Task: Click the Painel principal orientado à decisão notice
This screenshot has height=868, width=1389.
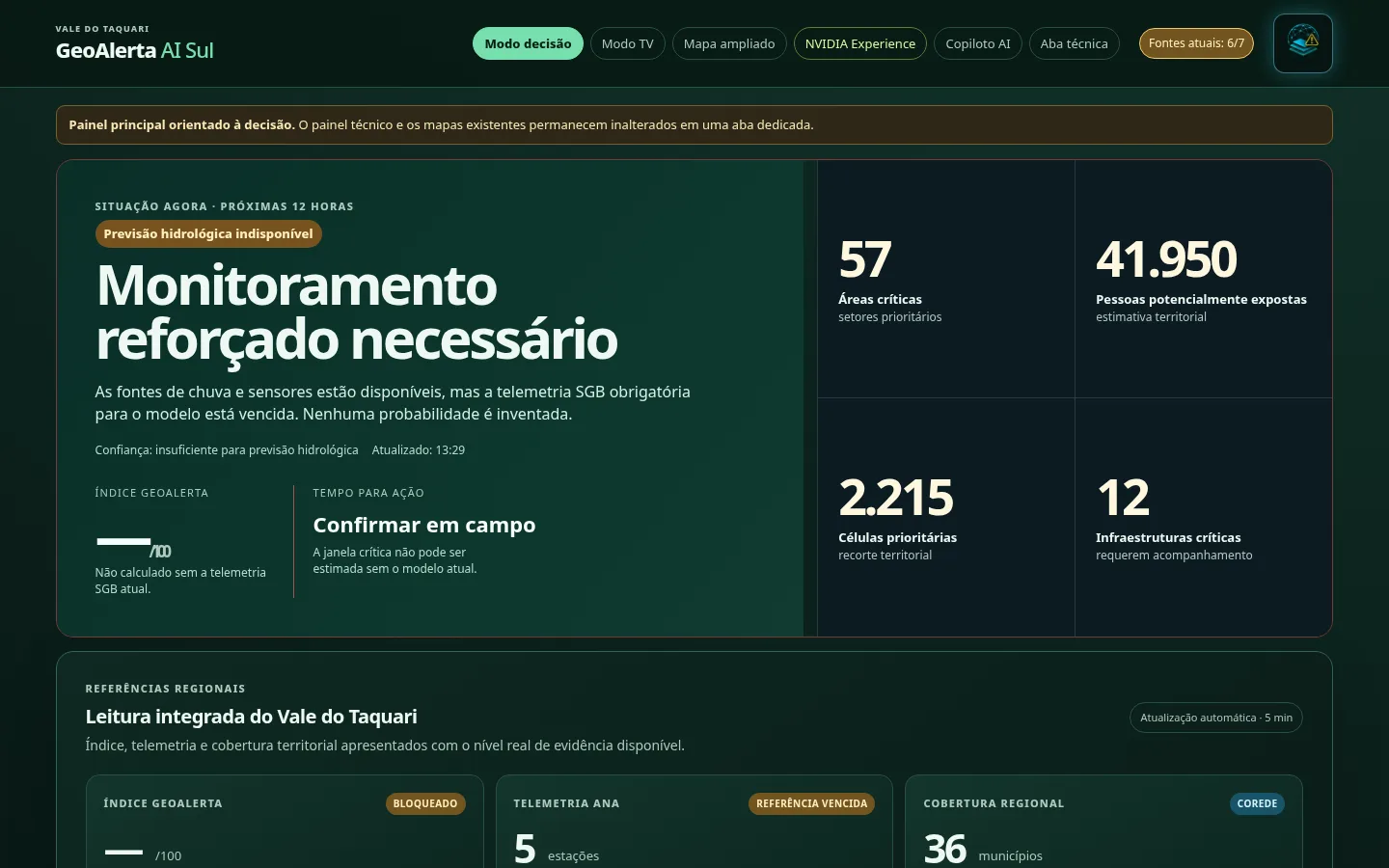Action: pyautogui.click(x=694, y=125)
